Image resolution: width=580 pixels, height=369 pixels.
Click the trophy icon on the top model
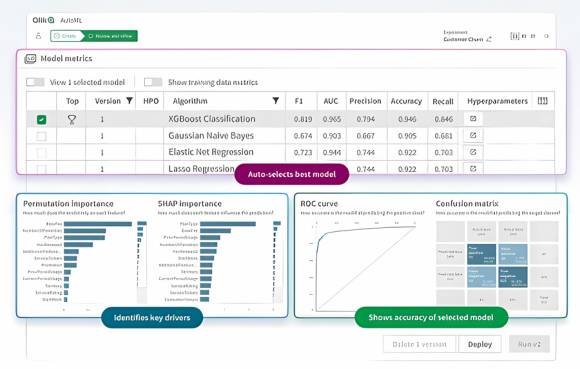(72, 119)
